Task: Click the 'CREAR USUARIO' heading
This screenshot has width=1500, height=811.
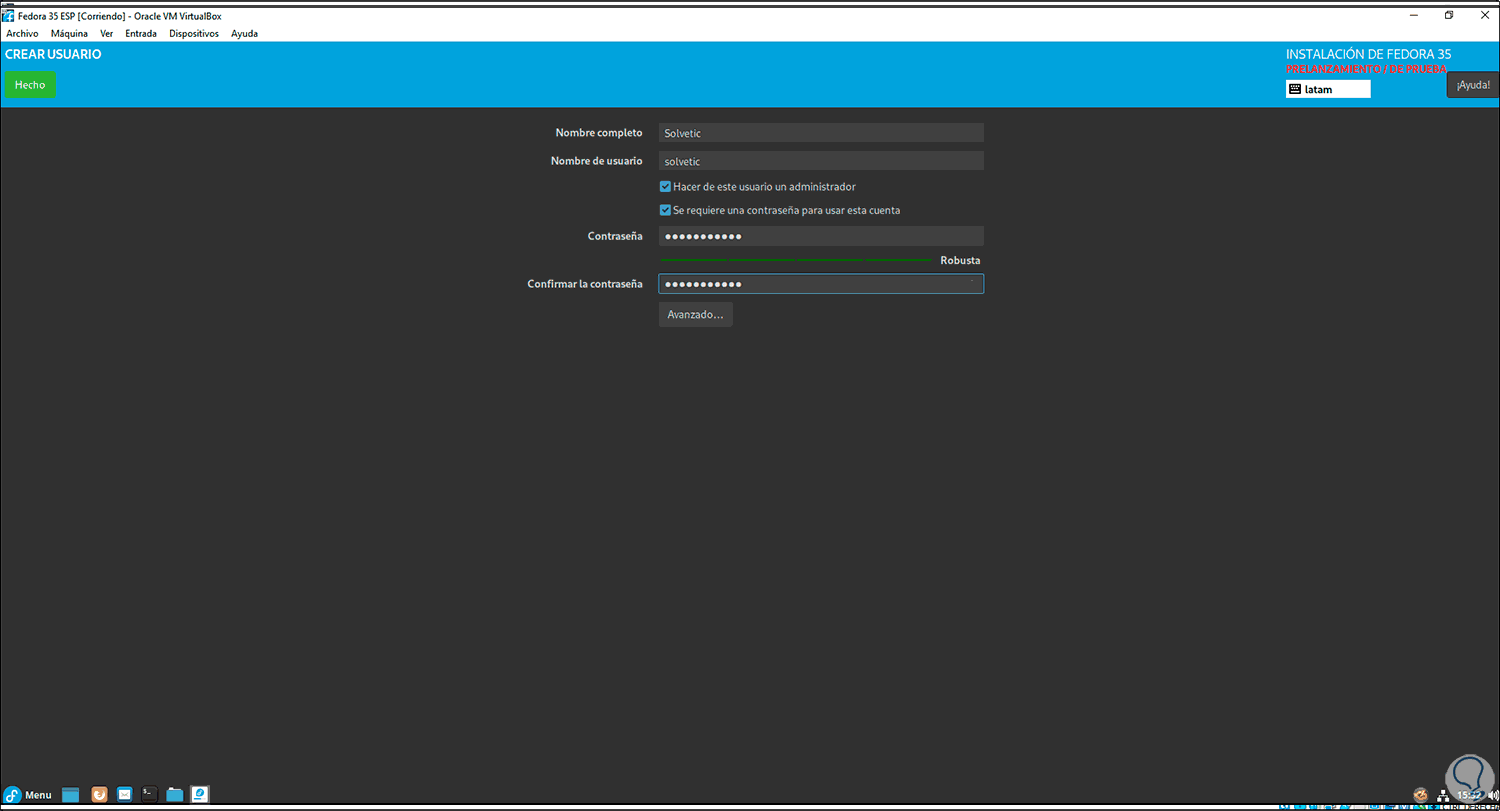Action: [x=53, y=55]
